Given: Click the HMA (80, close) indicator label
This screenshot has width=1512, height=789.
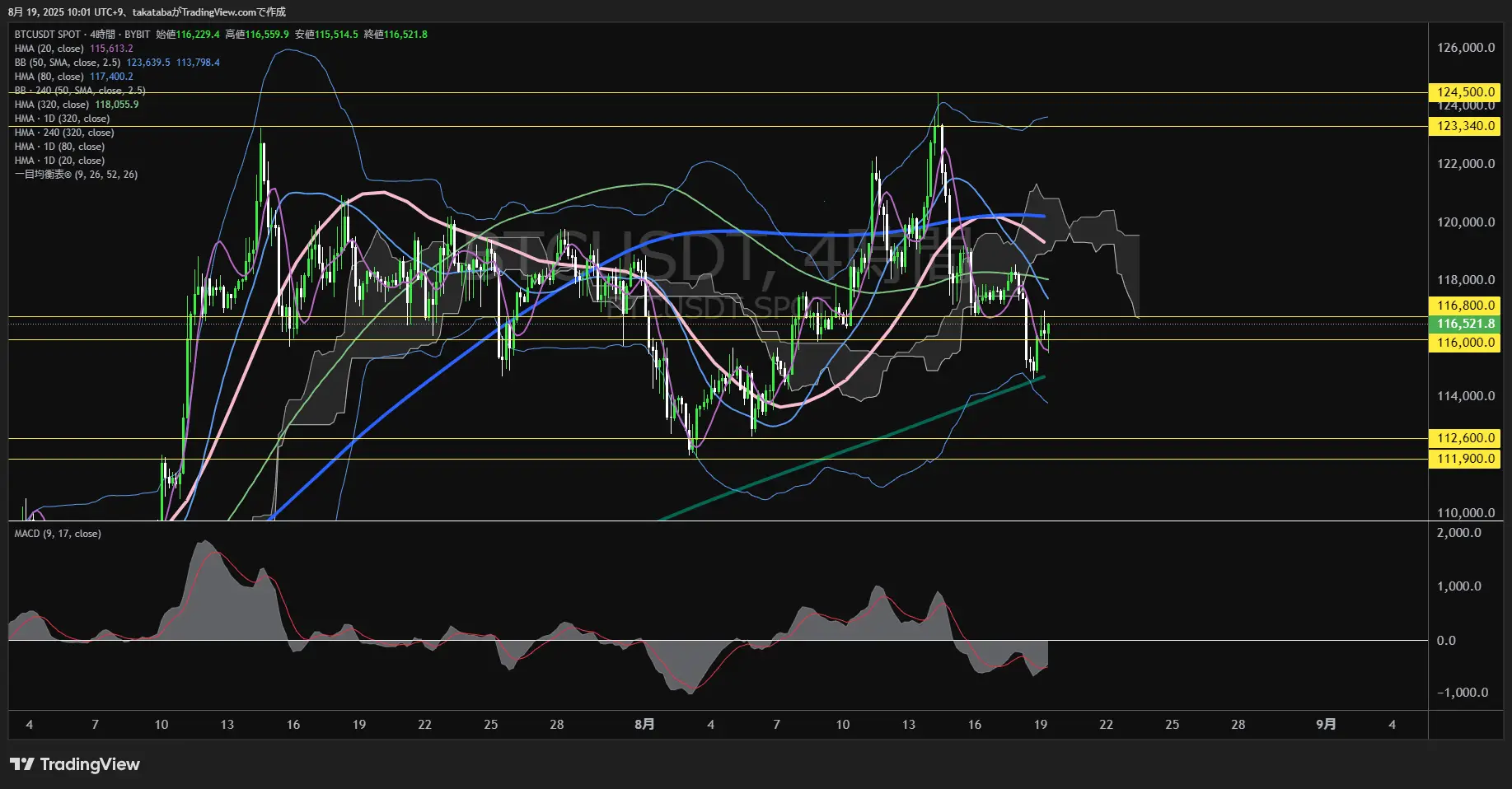Looking at the screenshot, I should click(49, 77).
